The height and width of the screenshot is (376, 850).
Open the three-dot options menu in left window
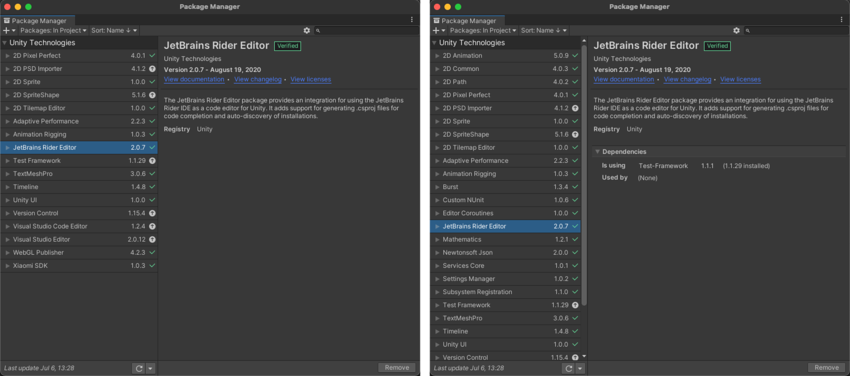[x=412, y=20]
